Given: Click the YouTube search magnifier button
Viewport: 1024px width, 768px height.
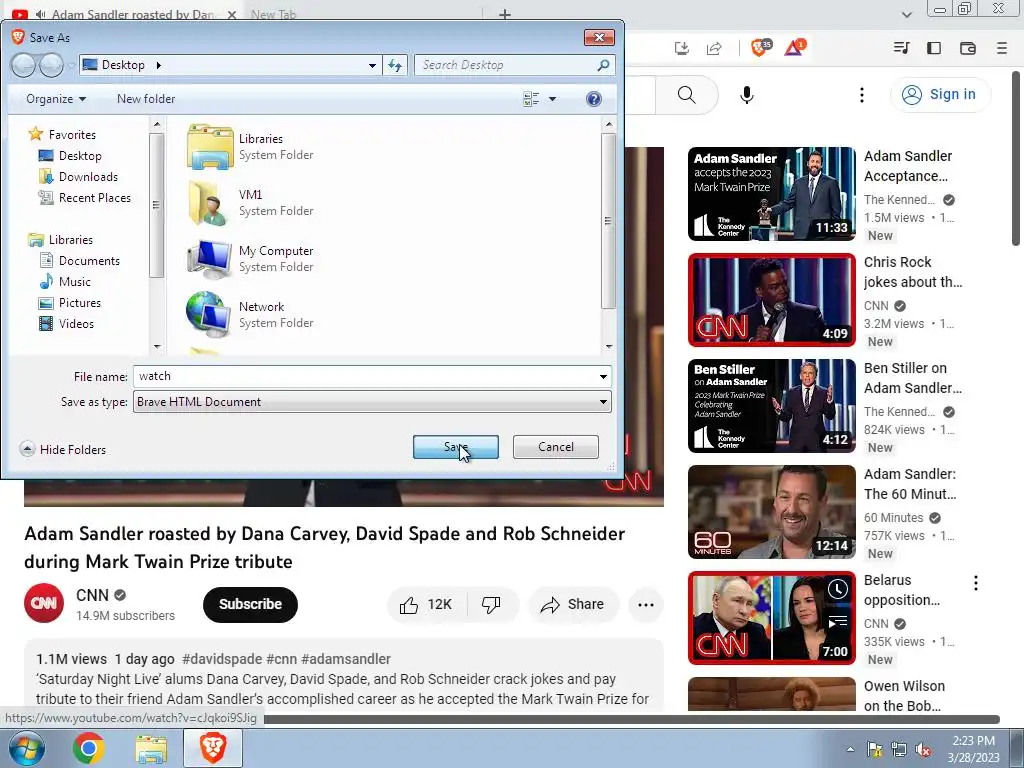Looking at the screenshot, I should (686, 95).
